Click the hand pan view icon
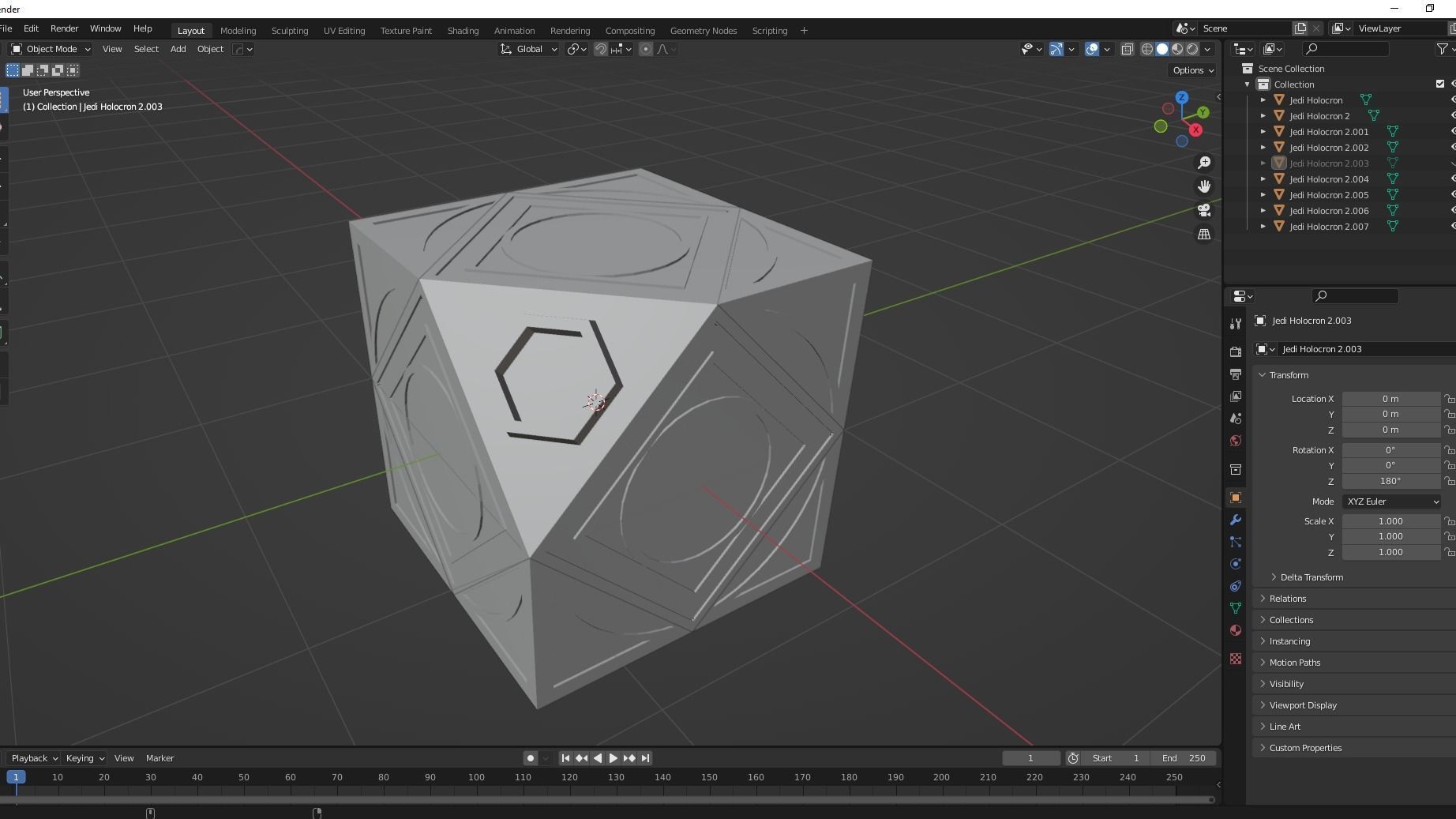This screenshot has height=819, width=1456. 1204,186
